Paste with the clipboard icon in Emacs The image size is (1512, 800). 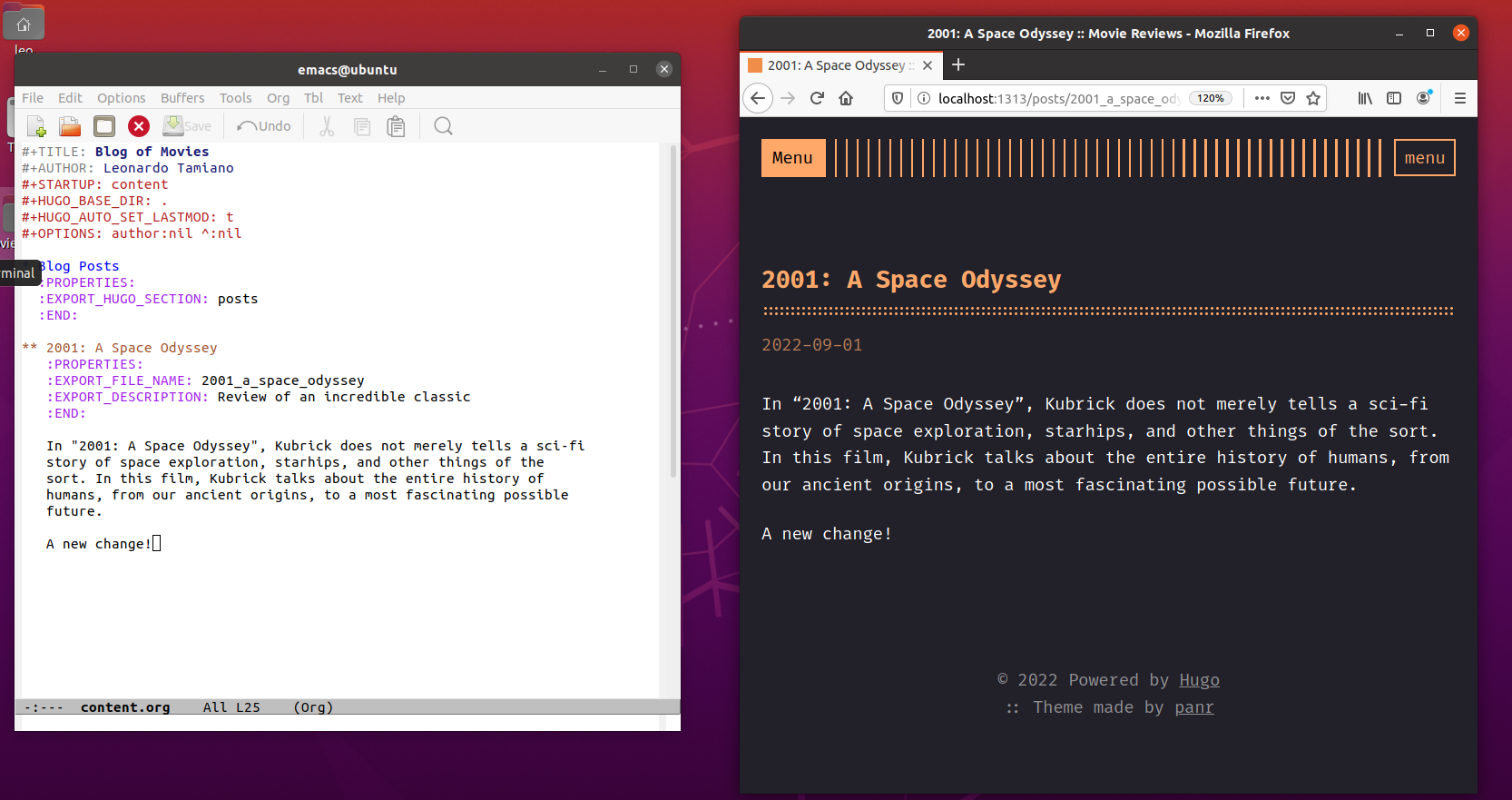[396, 126]
